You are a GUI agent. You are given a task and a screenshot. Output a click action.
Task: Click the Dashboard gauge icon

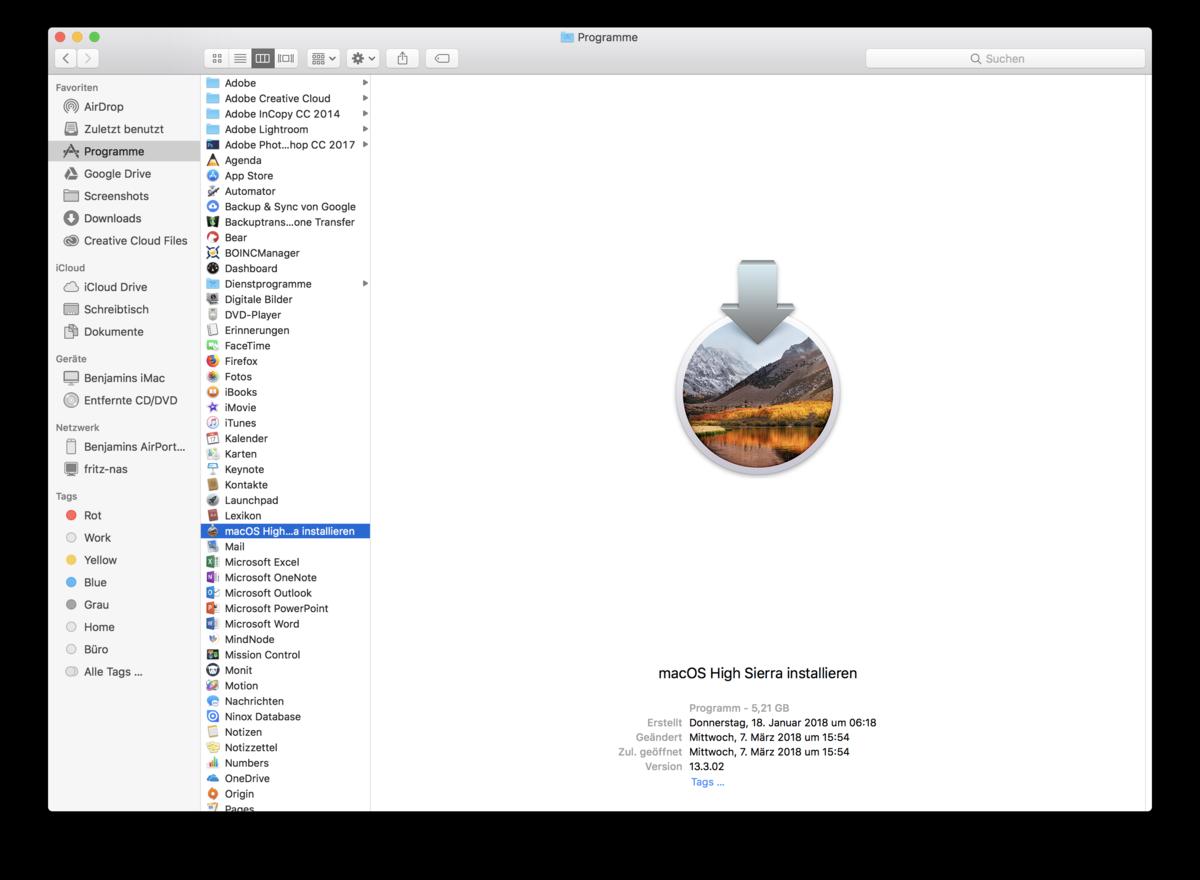213,268
